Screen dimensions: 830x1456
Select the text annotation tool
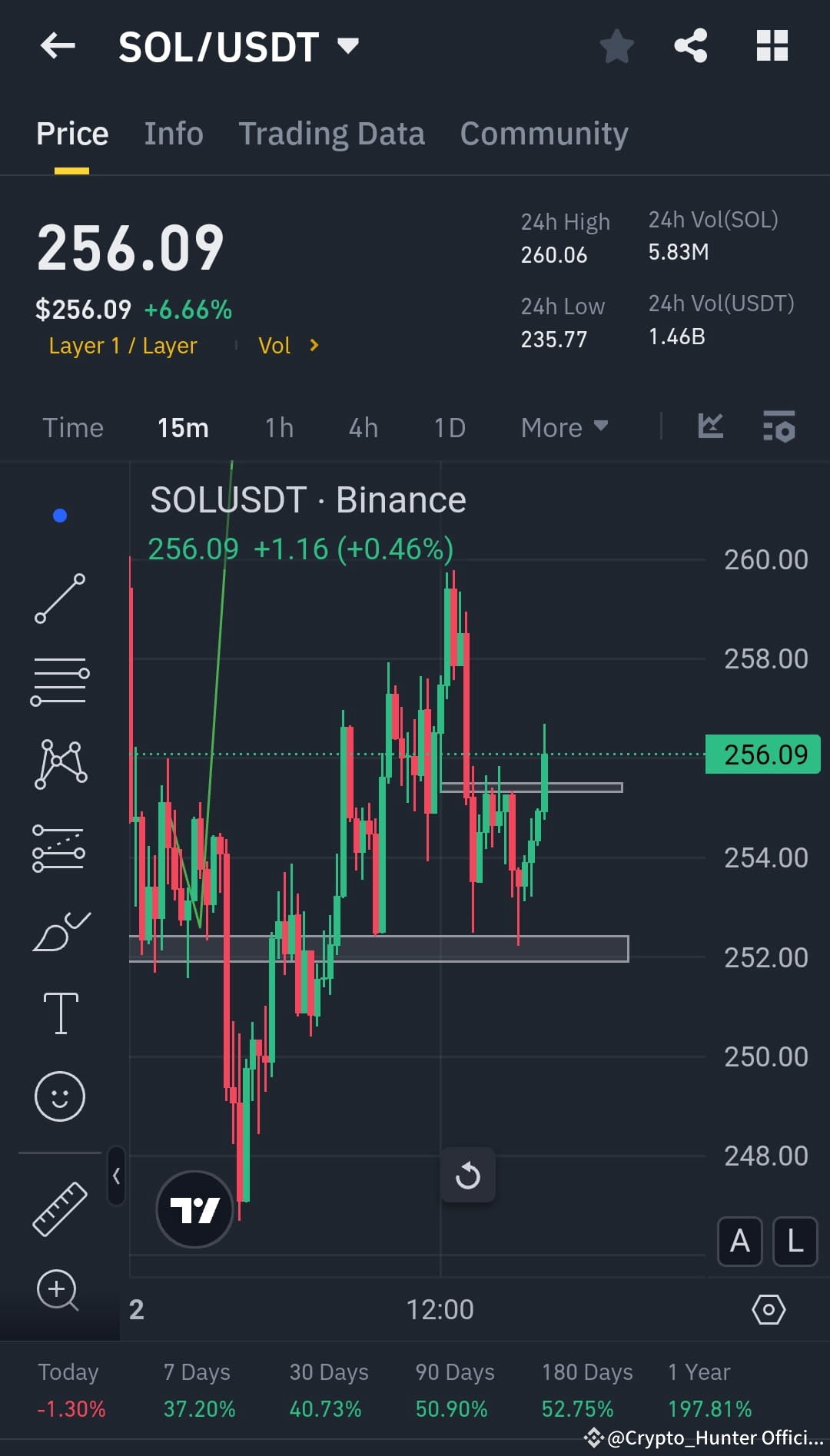coord(60,1013)
